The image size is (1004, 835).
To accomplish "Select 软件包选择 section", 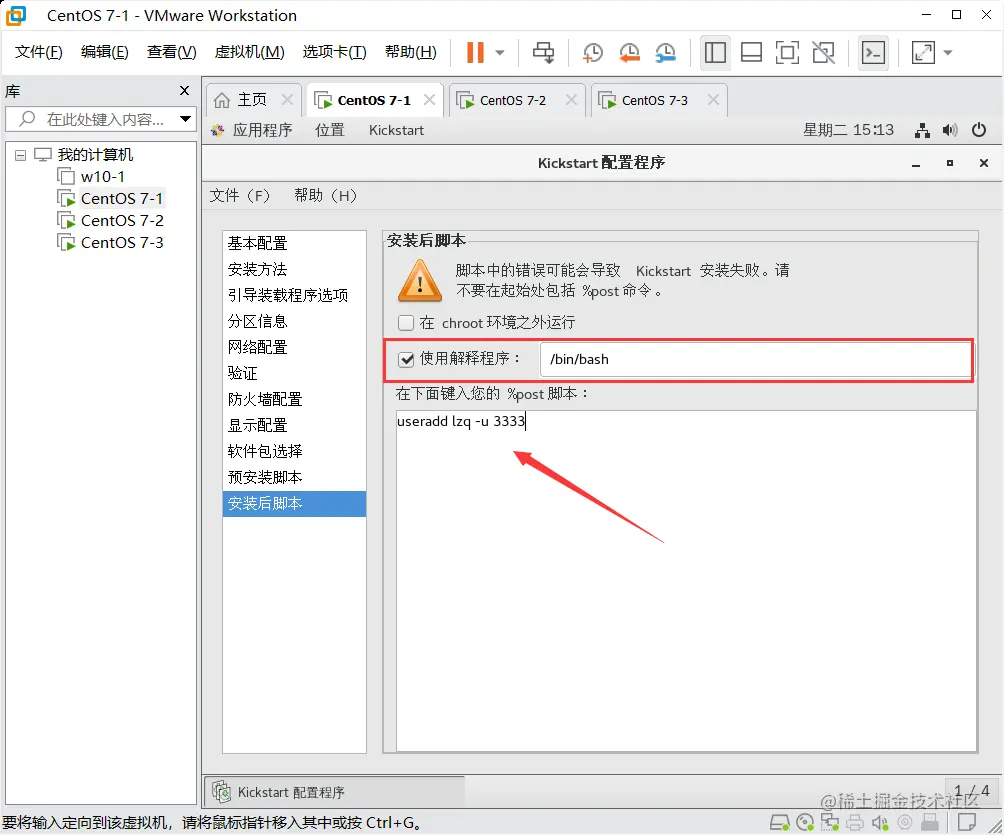I will pyautogui.click(x=295, y=451).
